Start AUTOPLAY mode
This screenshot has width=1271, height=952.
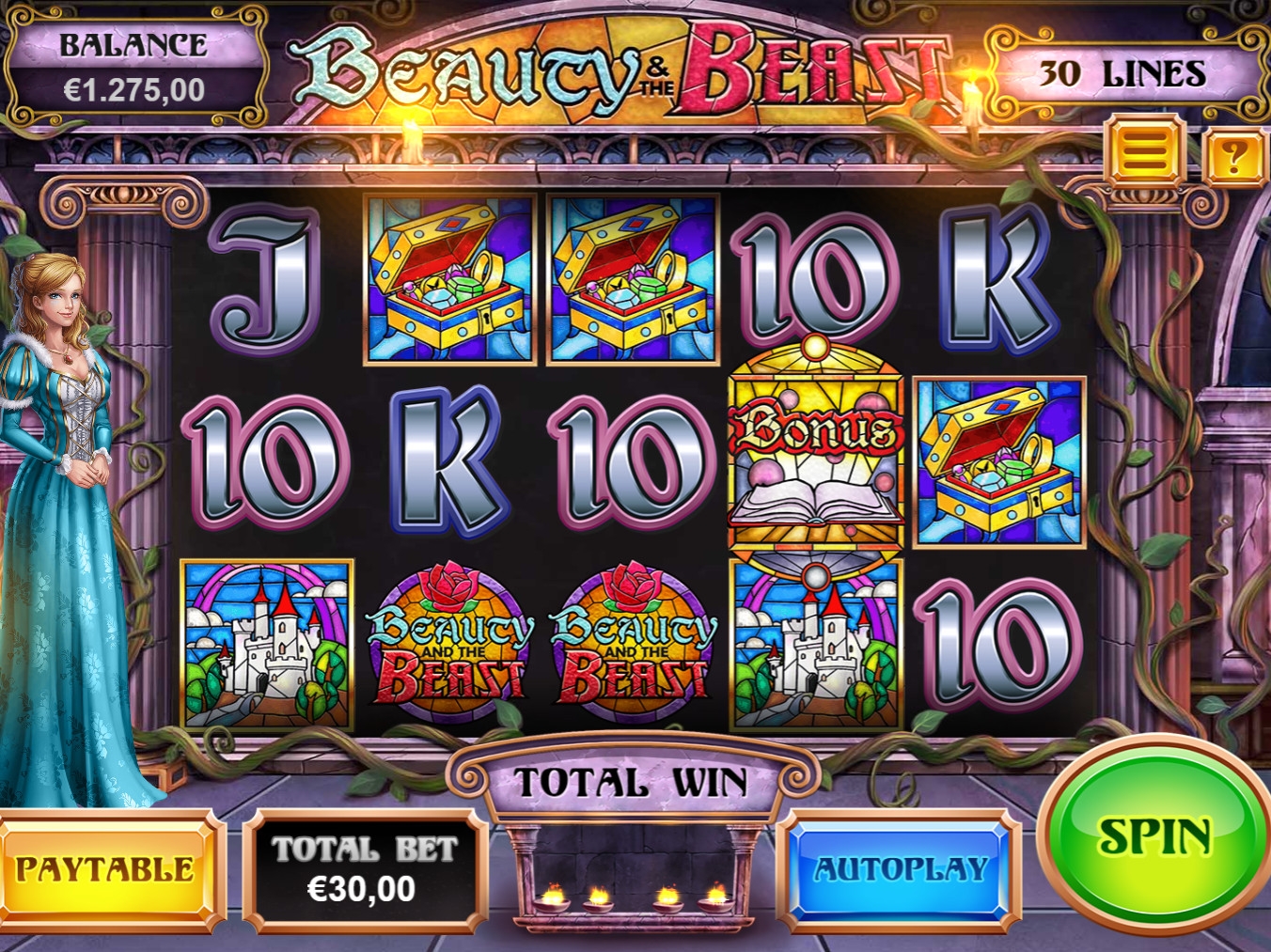pyautogui.click(x=900, y=869)
